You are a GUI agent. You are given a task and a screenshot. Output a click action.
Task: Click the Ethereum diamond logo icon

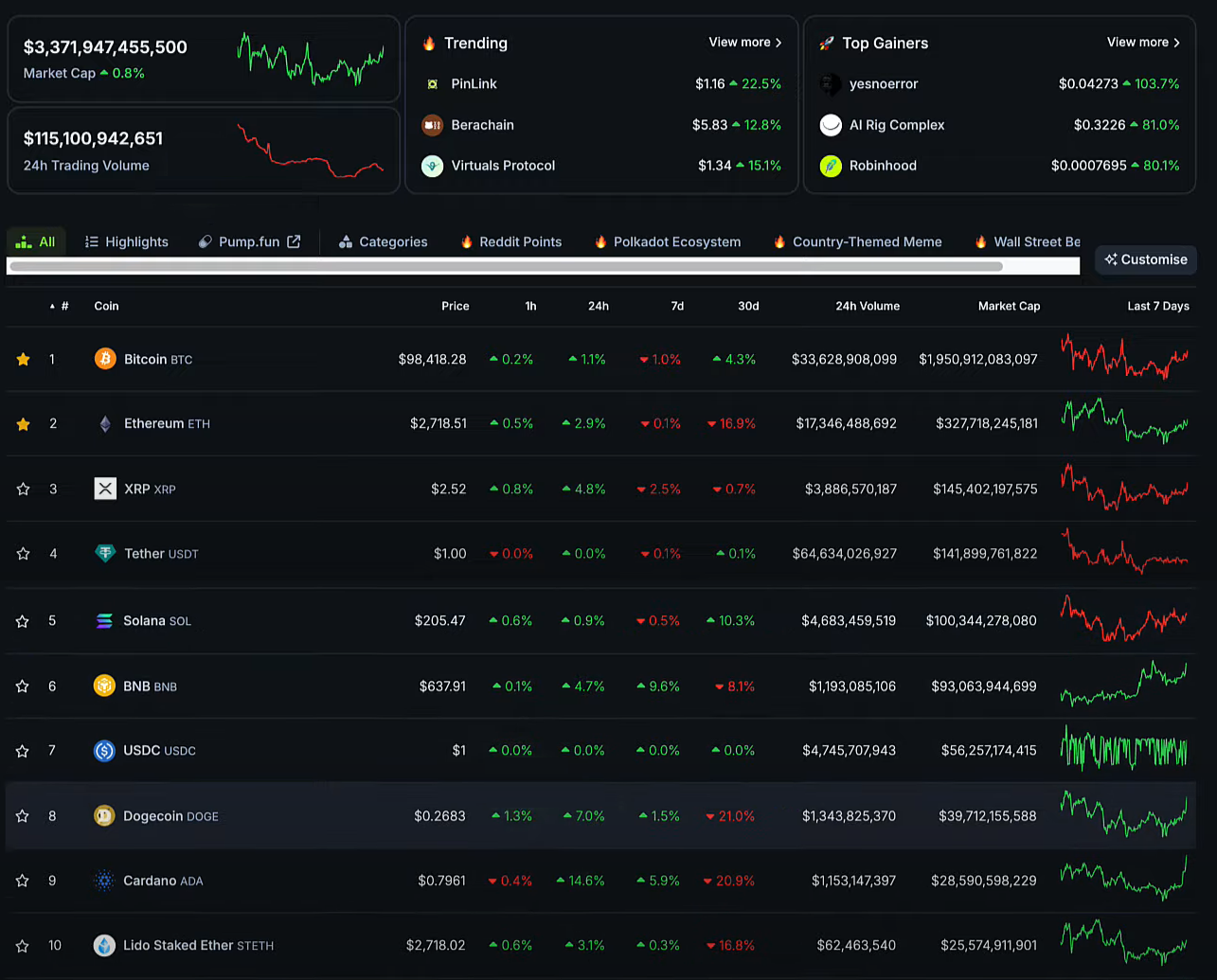pos(105,424)
